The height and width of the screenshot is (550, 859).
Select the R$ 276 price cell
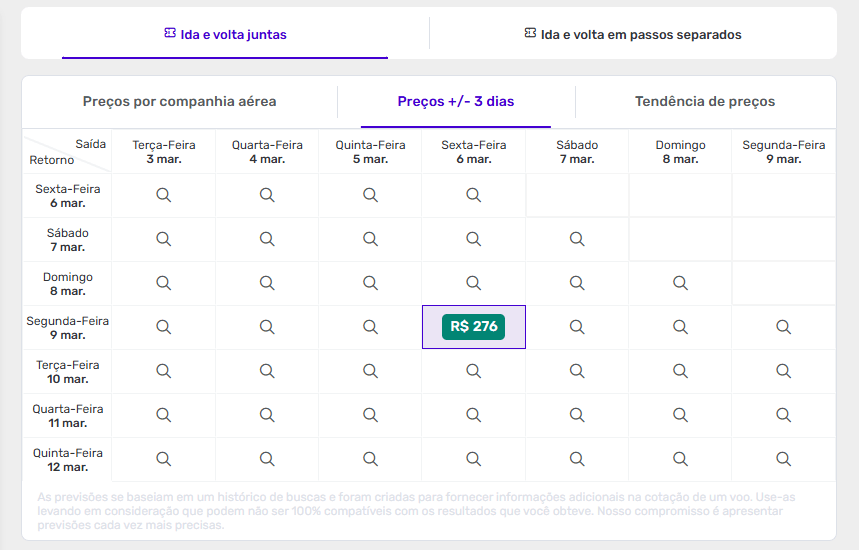click(x=474, y=327)
